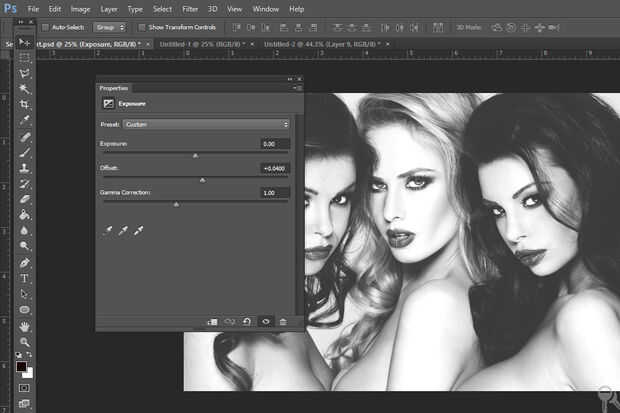Pick the Lasso tool
Screen dimensions: 620x413
coord(25,73)
